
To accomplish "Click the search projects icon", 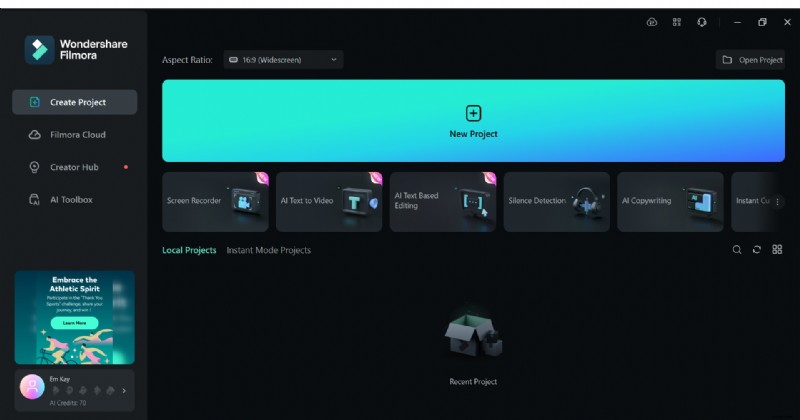I will (x=737, y=250).
